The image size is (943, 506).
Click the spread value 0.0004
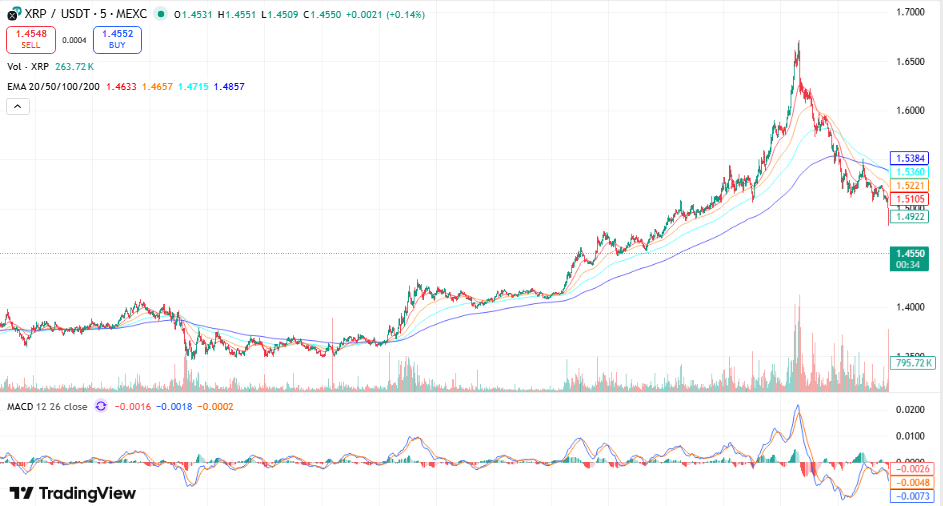pos(75,40)
